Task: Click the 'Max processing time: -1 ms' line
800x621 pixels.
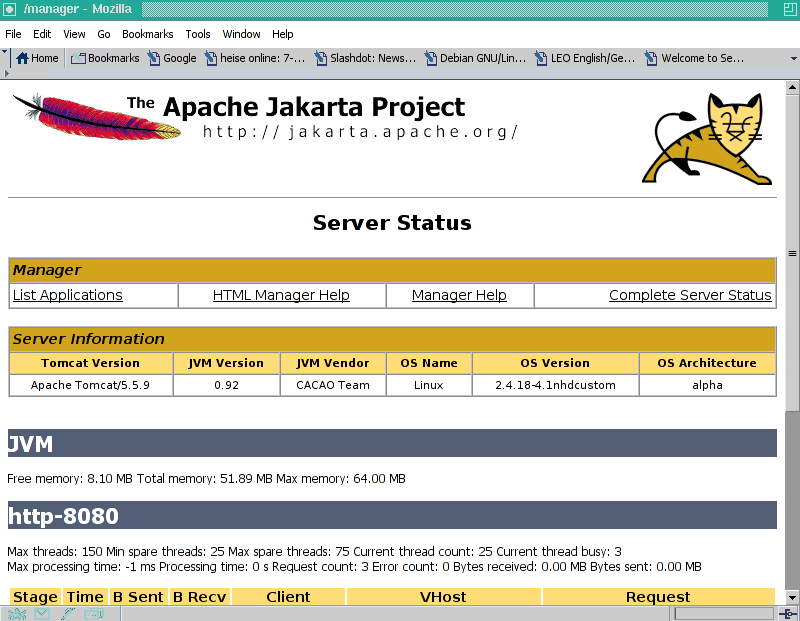Action: click(x=354, y=567)
